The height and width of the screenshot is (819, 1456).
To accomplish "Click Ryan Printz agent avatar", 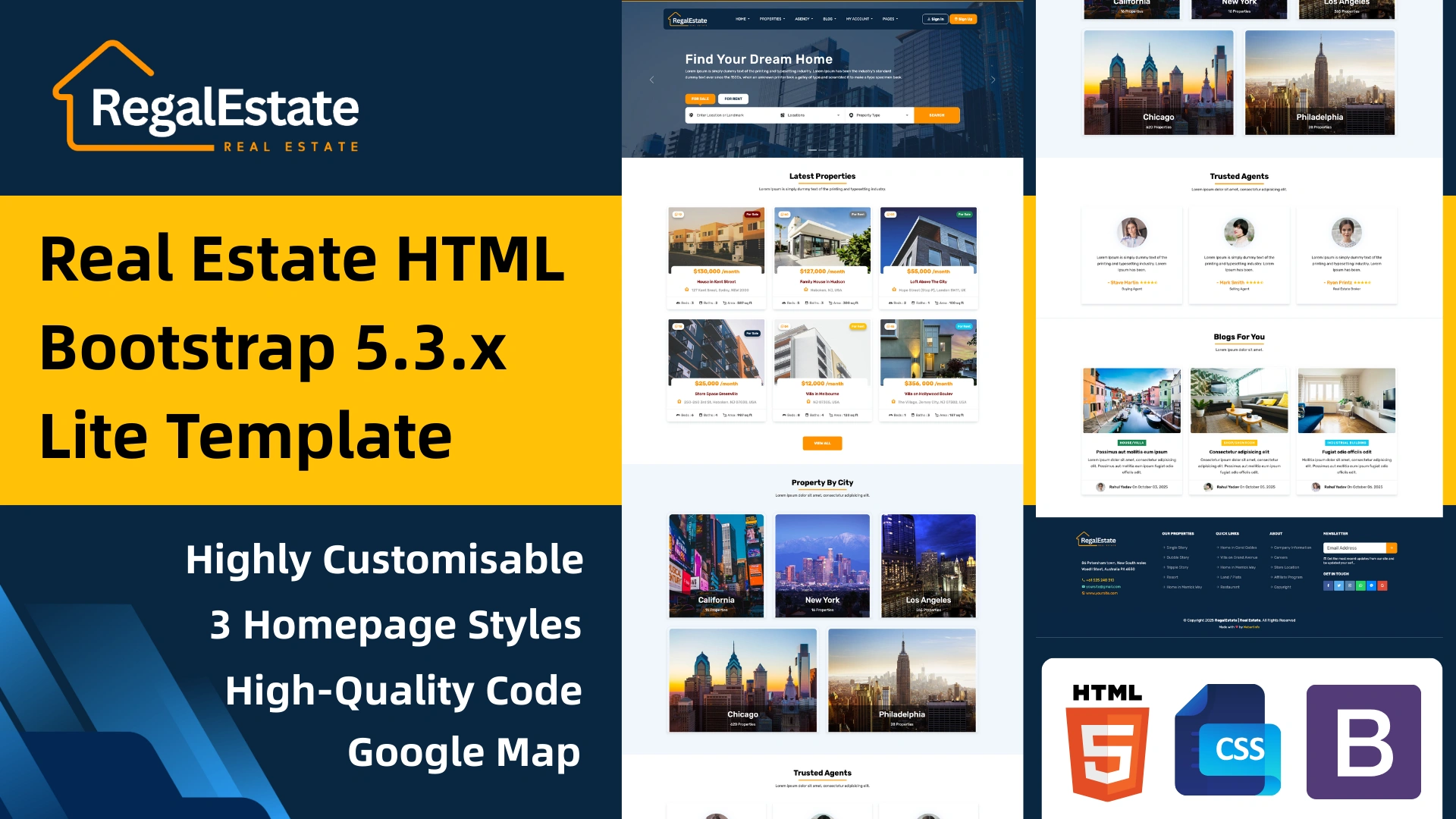I will tap(1346, 232).
